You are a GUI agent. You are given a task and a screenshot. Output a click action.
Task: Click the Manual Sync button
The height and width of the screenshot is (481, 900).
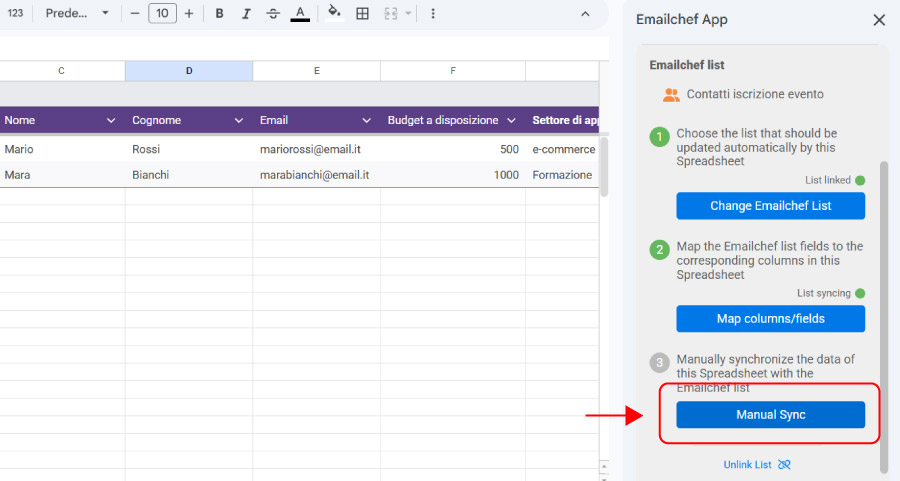(x=770, y=414)
